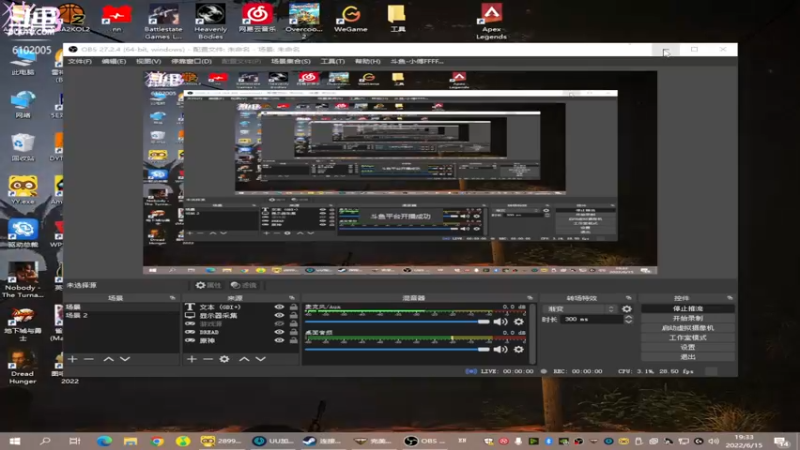Click 桌面音频 volume slider

pyautogui.click(x=397, y=349)
